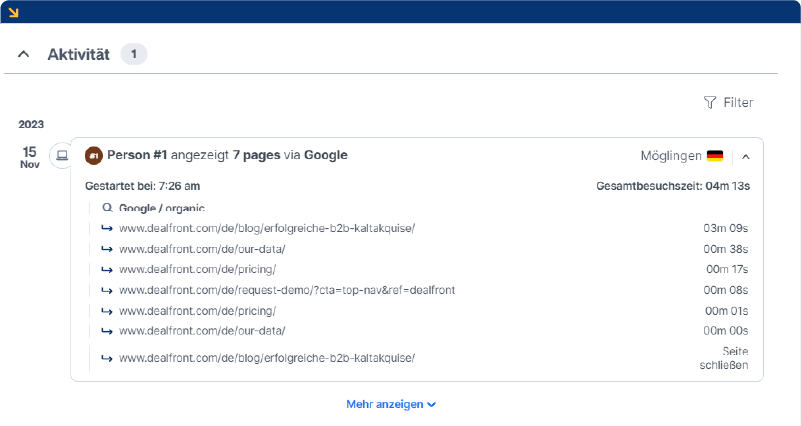Click the Person #1 angezeigt 7 pages heading
The image size is (801, 426).
(x=227, y=155)
